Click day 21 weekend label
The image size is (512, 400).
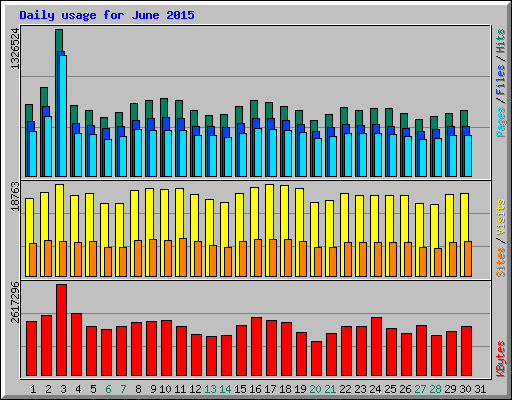click(x=330, y=389)
